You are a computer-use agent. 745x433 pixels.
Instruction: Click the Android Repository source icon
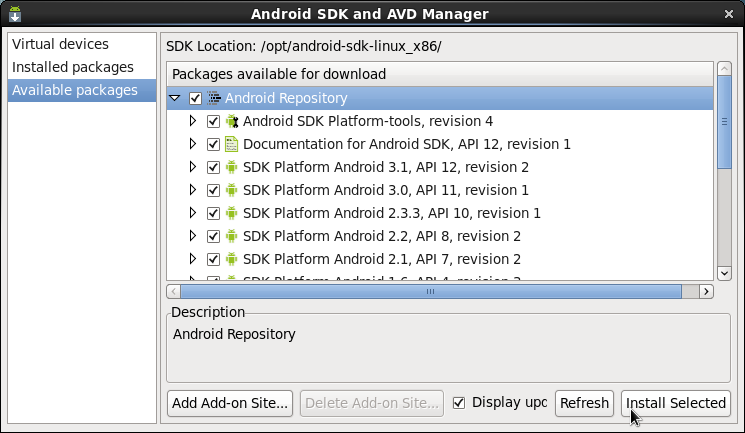coord(214,98)
